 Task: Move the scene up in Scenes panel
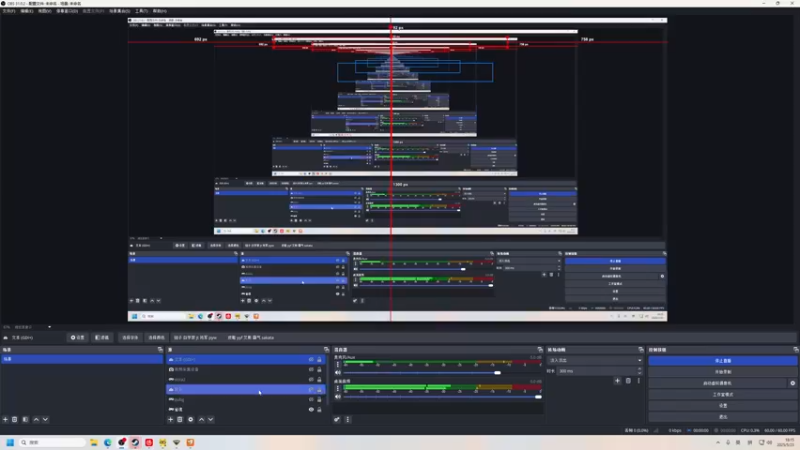tap(36, 419)
